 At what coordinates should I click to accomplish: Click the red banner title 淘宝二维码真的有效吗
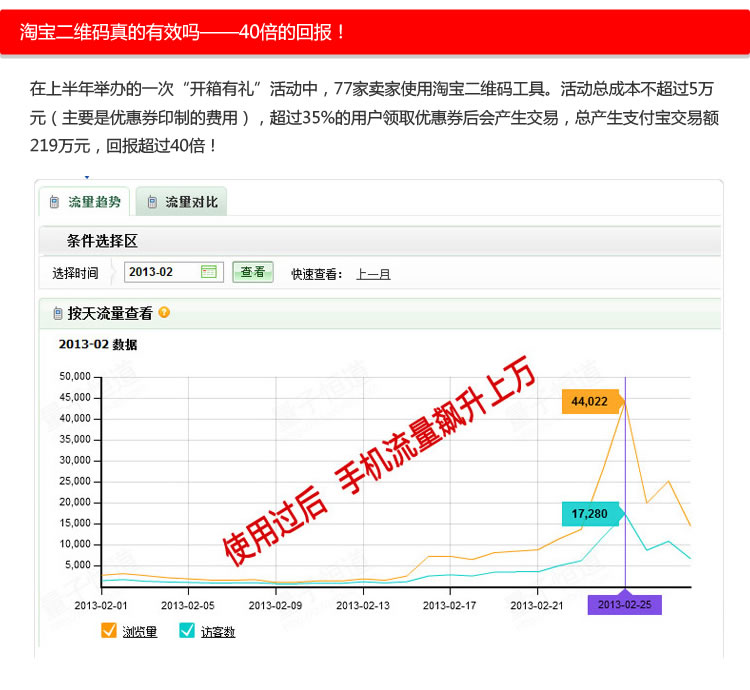pos(110,32)
